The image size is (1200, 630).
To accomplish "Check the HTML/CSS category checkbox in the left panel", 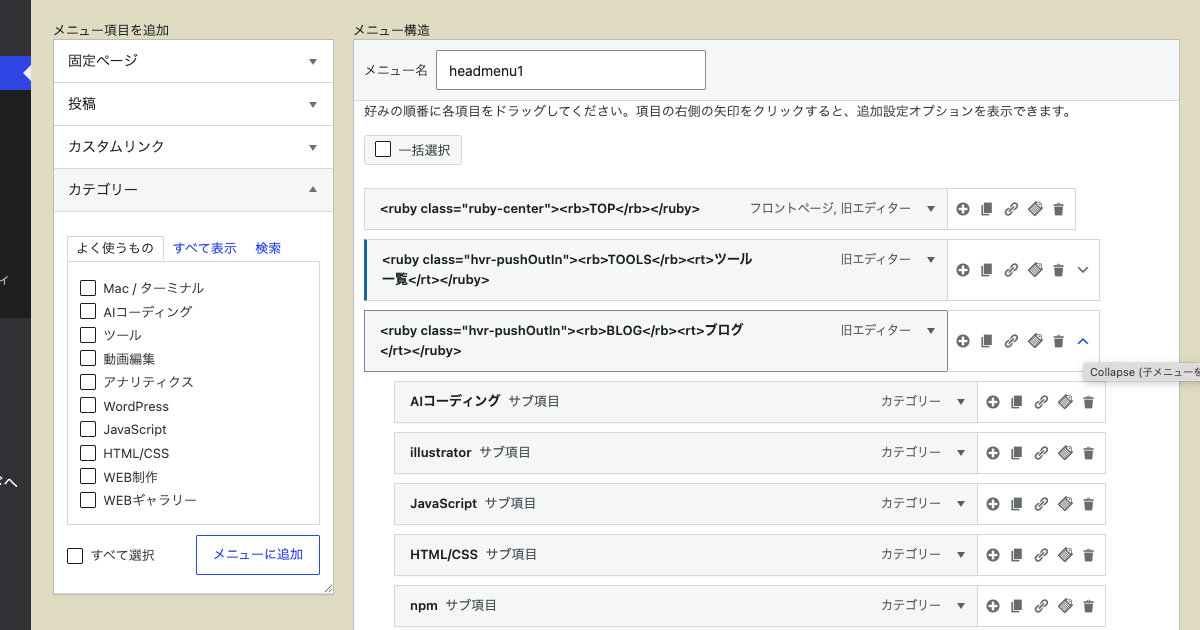I will coord(88,453).
